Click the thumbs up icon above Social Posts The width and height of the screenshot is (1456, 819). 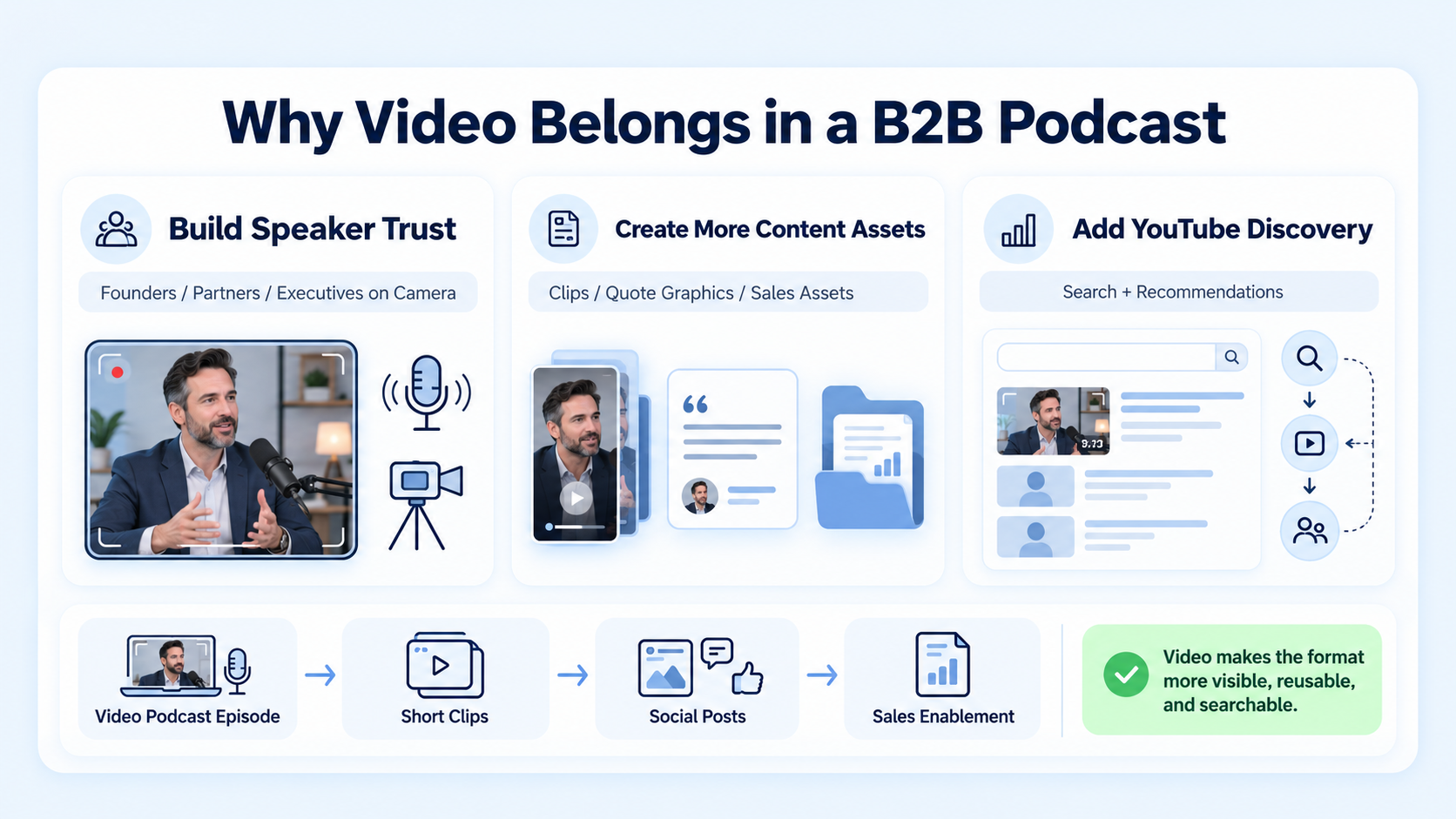pos(747,678)
